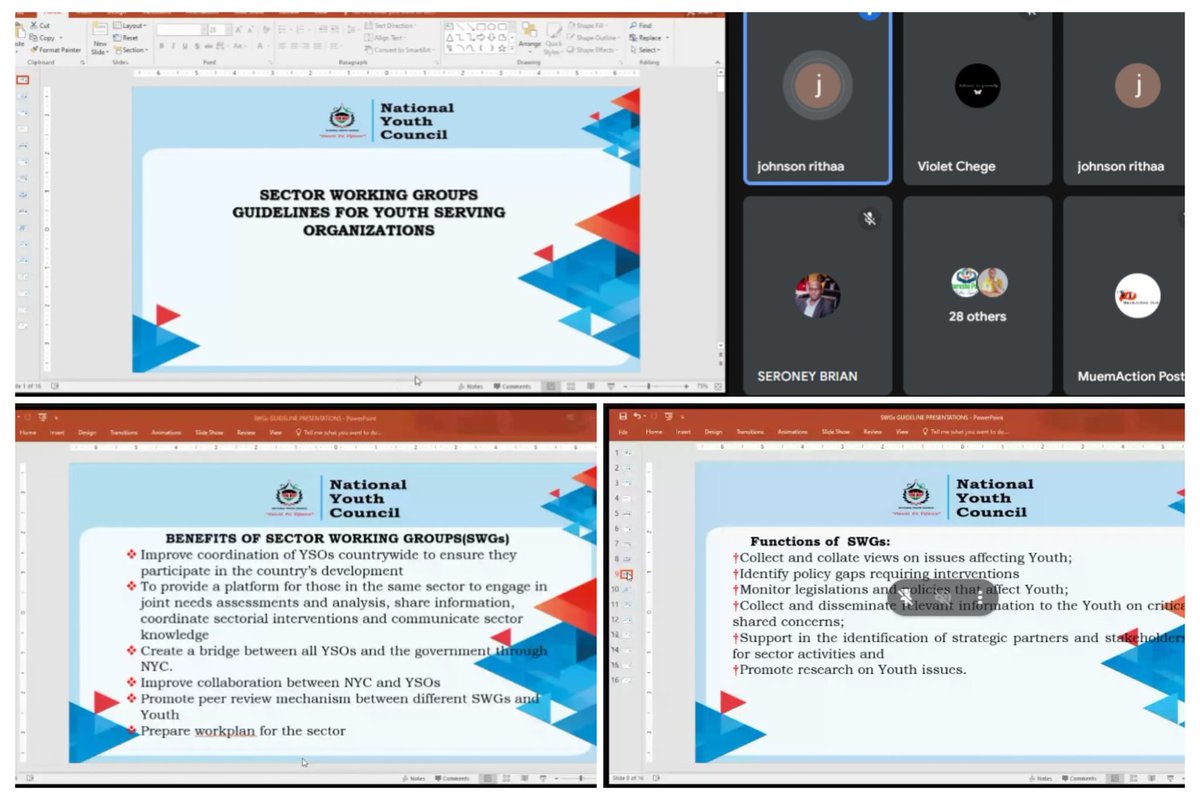The image size is (1200, 800).
Task: Open the font size combo box
Action: tap(217, 30)
